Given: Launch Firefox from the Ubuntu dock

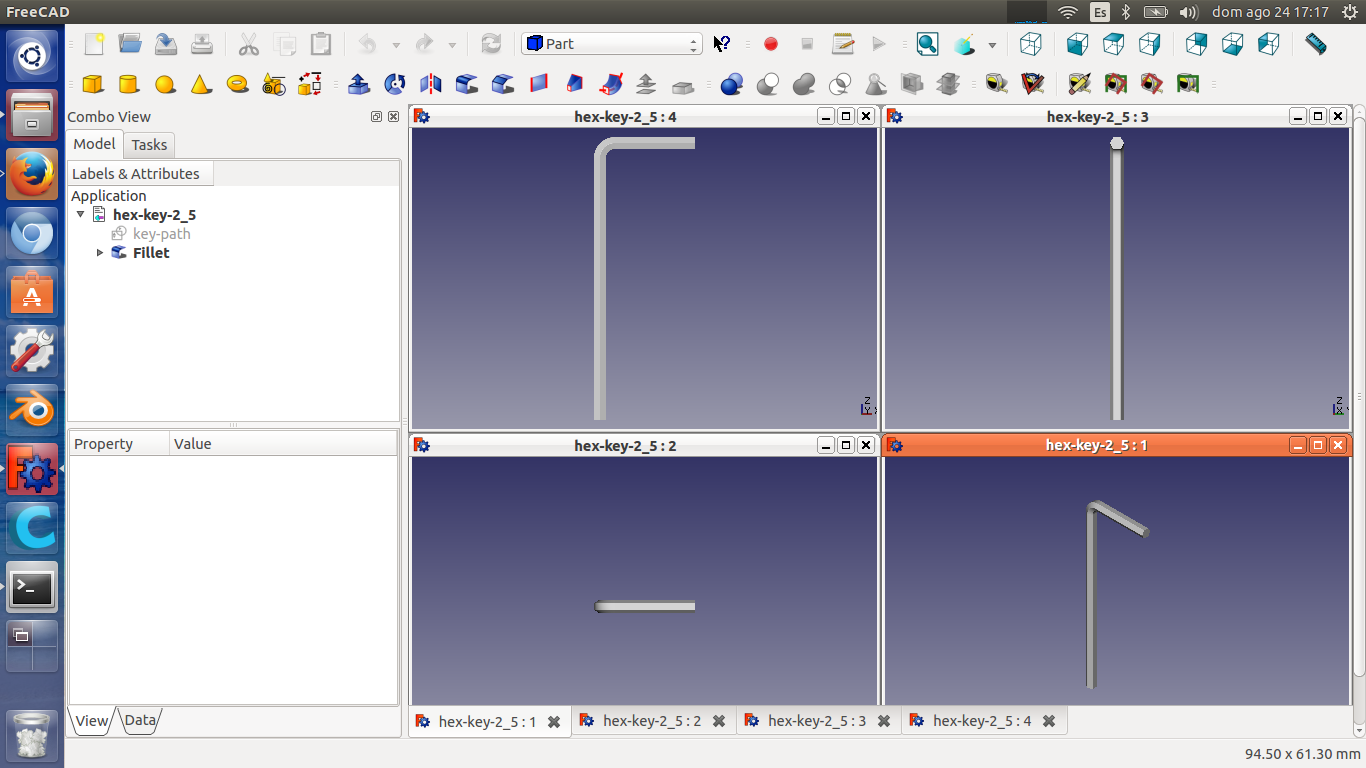Looking at the screenshot, I should [32, 175].
